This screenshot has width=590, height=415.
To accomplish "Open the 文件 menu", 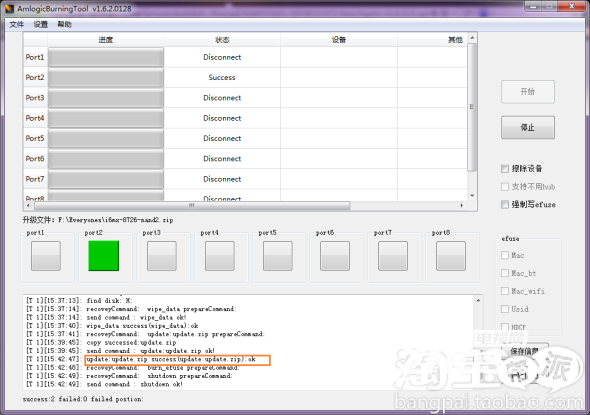I will 17,24.
